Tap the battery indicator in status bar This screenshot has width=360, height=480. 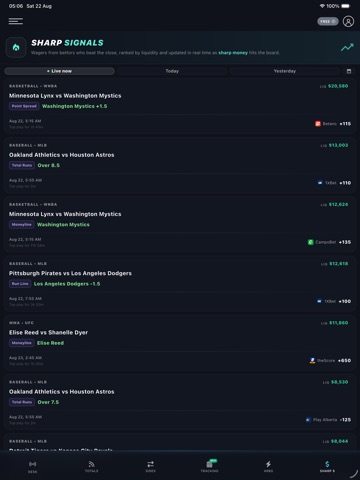coord(346,6)
